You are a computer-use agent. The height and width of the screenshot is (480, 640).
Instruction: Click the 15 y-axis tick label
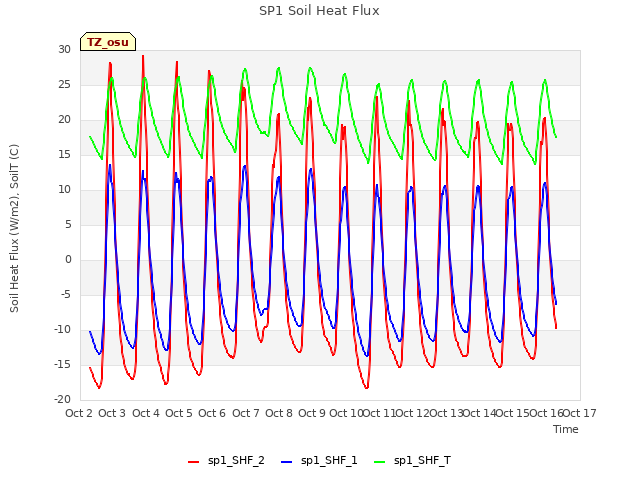click(x=64, y=155)
